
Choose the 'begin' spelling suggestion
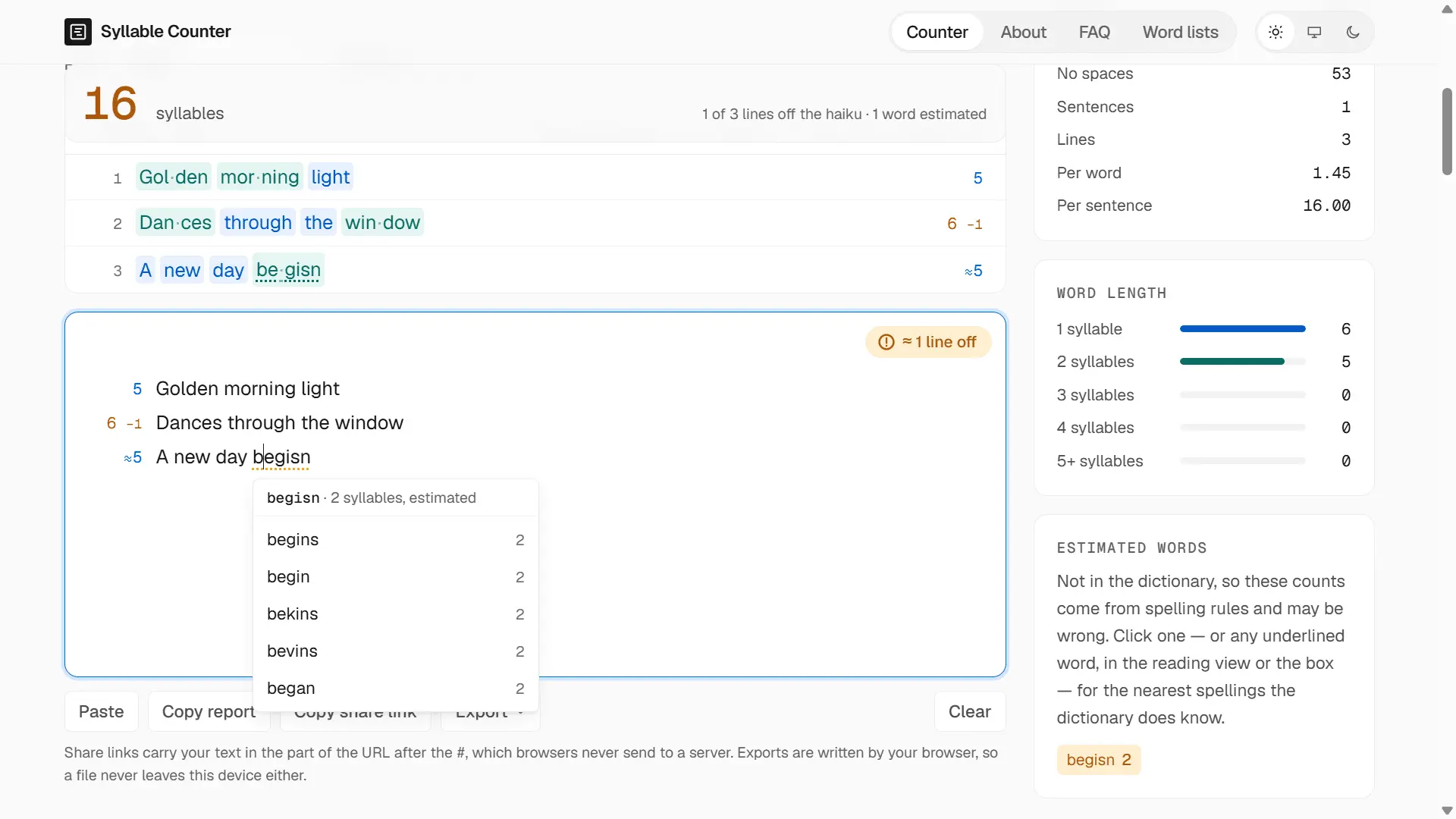(x=395, y=577)
